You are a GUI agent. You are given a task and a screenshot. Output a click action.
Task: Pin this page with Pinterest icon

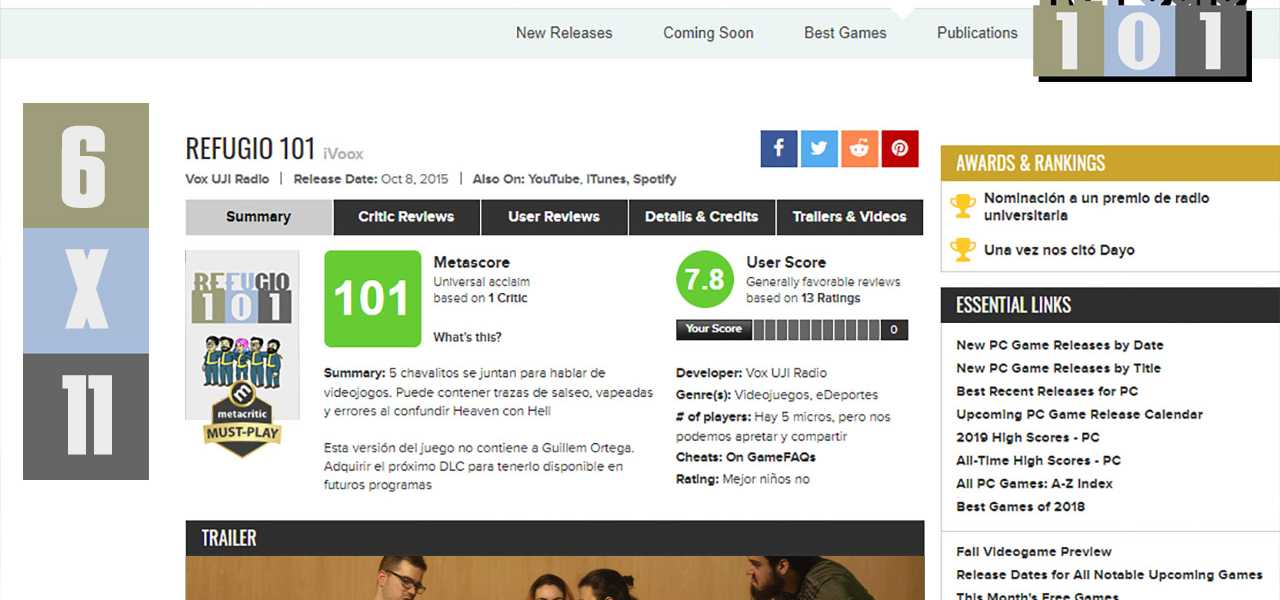(x=900, y=149)
